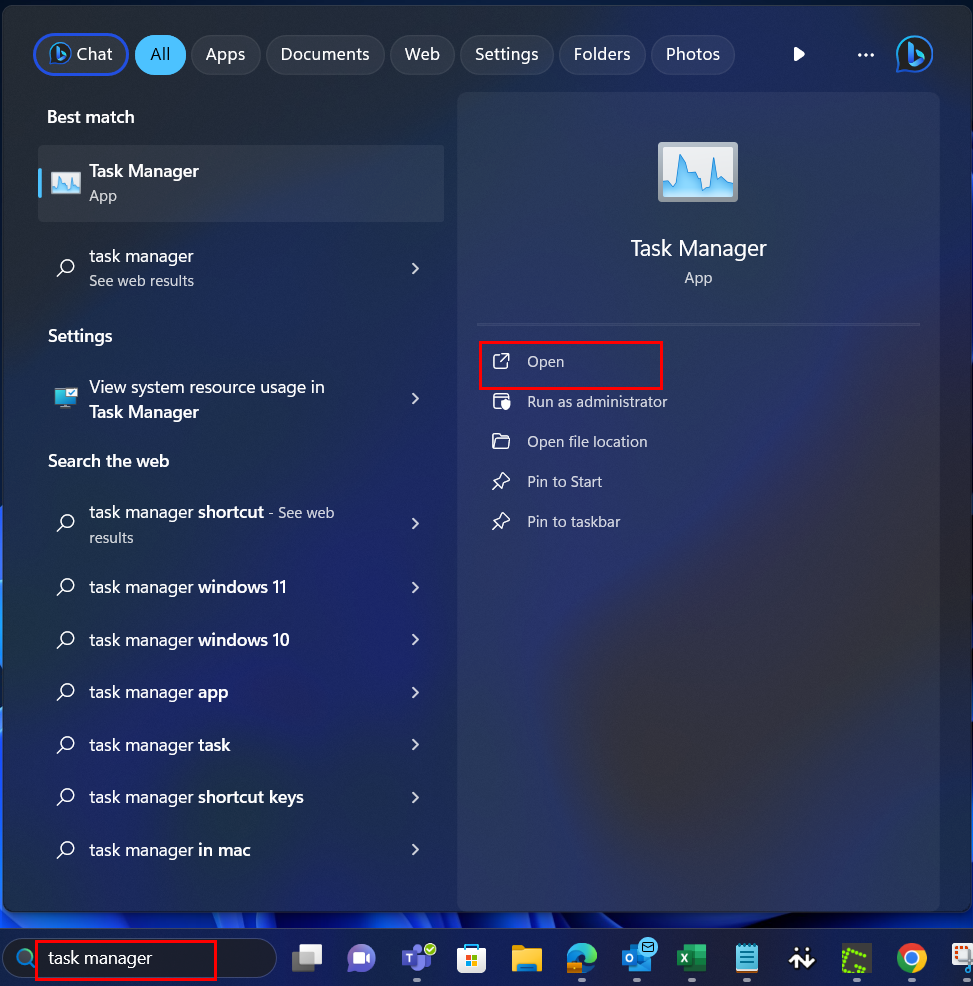
Task: Click the 'Run as administrator' shield icon
Action: (x=501, y=401)
